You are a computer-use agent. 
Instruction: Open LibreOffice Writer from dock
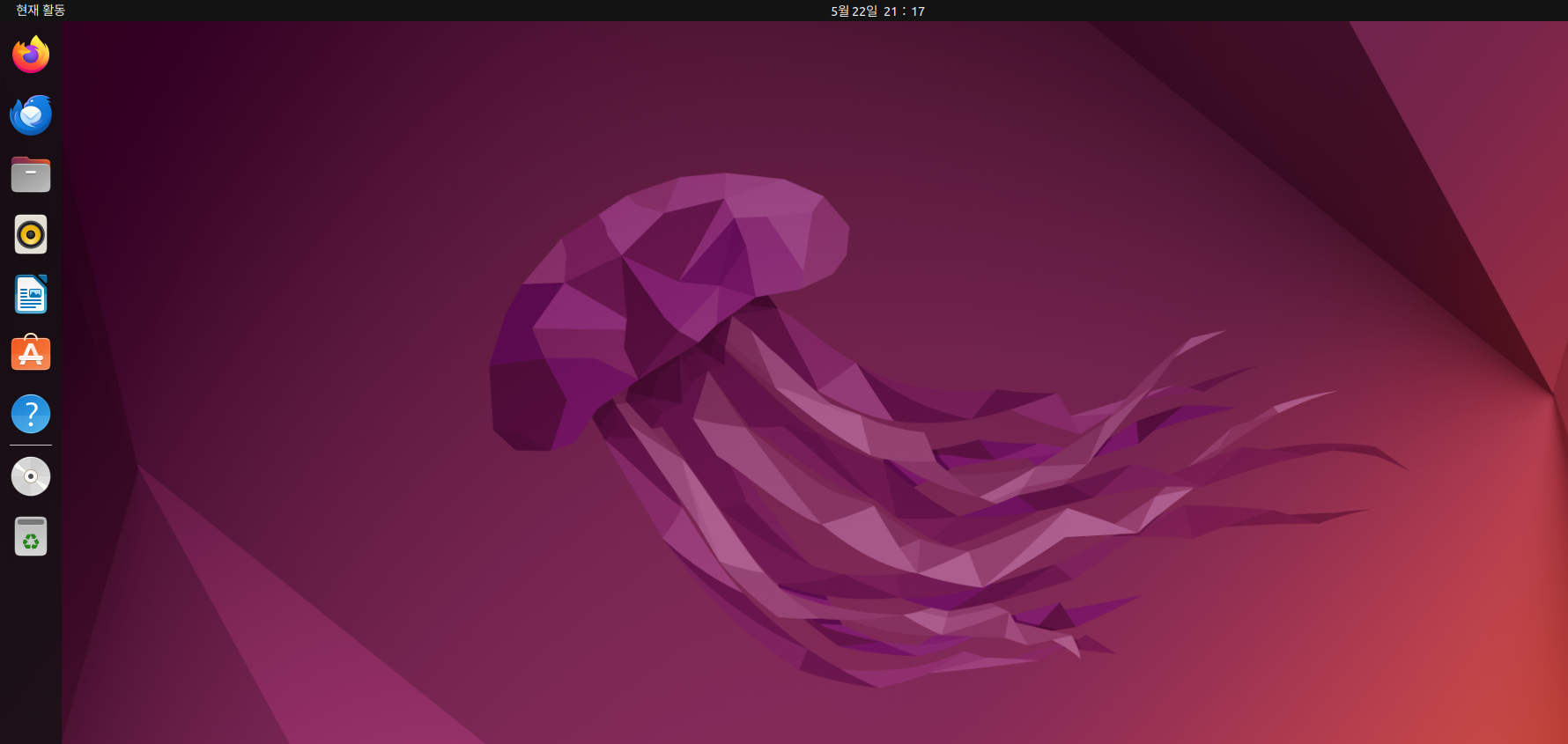click(x=31, y=294)
